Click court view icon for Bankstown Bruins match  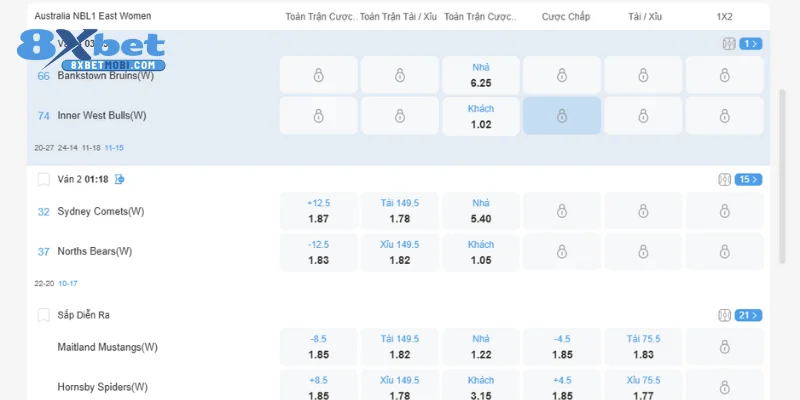pos(727,44)
